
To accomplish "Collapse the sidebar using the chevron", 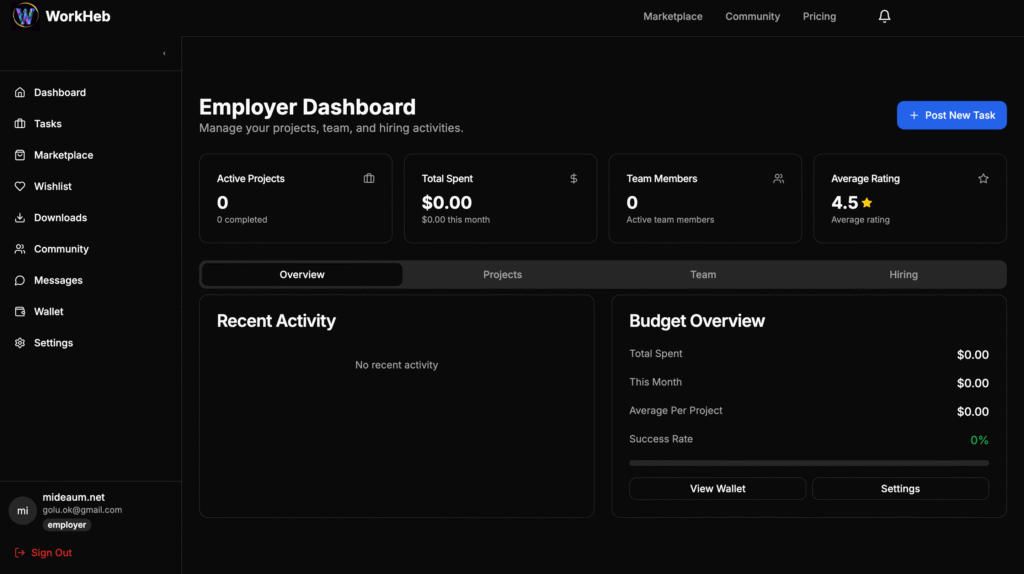I will point(164,54).
